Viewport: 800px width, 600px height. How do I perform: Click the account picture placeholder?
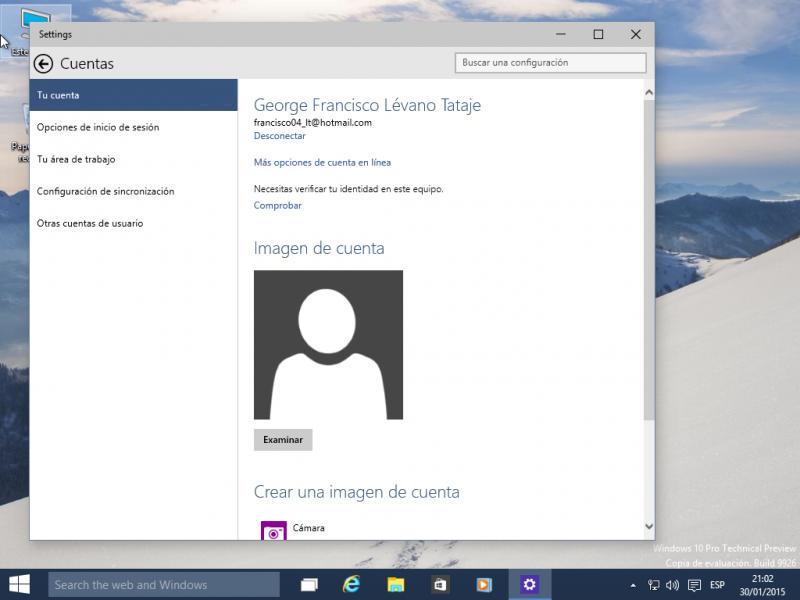coord(329,345)
